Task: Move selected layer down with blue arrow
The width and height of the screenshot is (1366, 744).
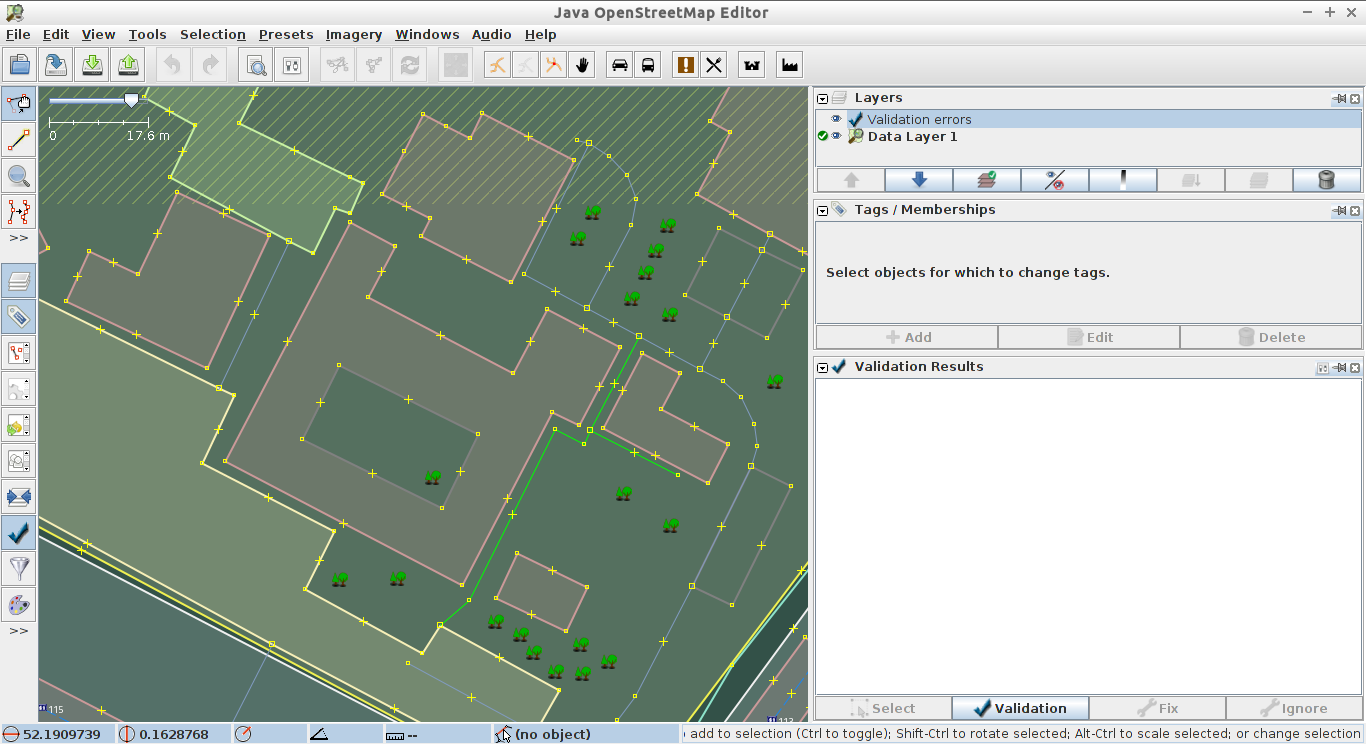Action: coord(918,180)
